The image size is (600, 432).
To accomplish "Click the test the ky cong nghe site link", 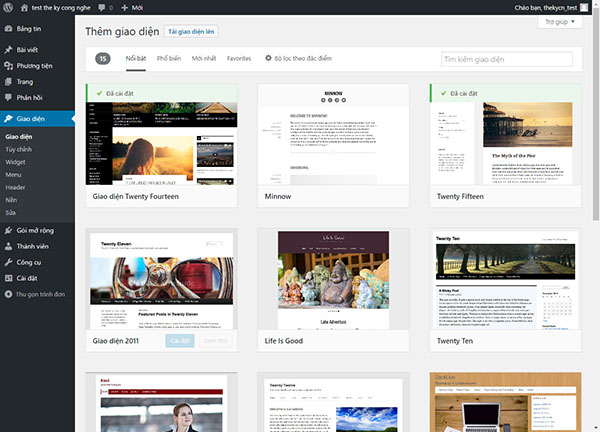I will click(x=61, y=8).
